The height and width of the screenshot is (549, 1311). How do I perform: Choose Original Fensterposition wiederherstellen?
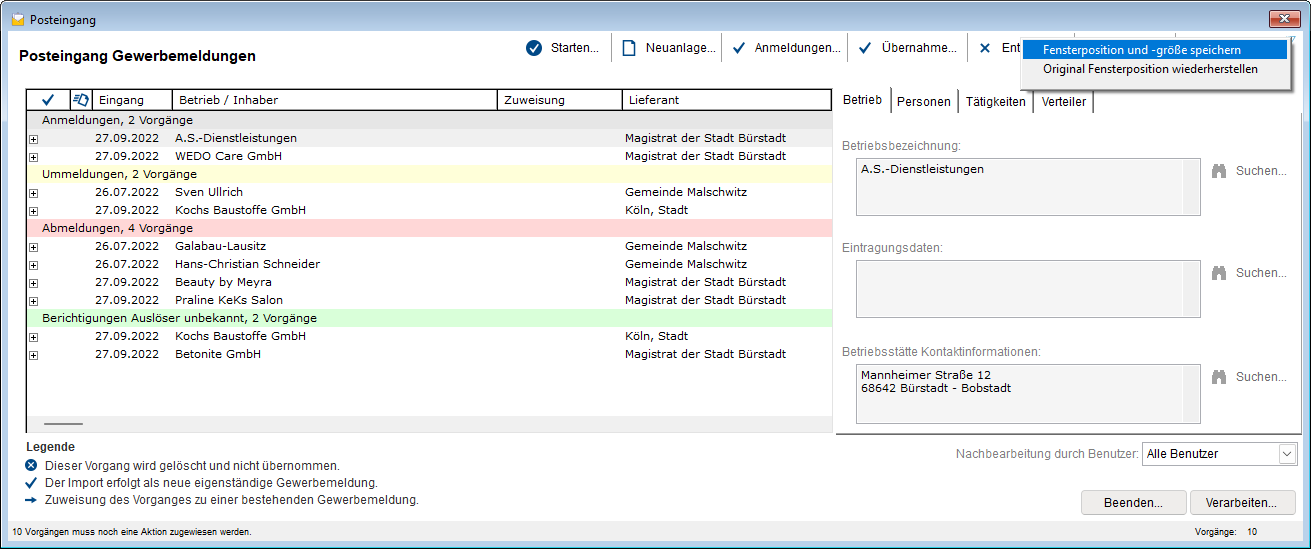coord(1150,69)
